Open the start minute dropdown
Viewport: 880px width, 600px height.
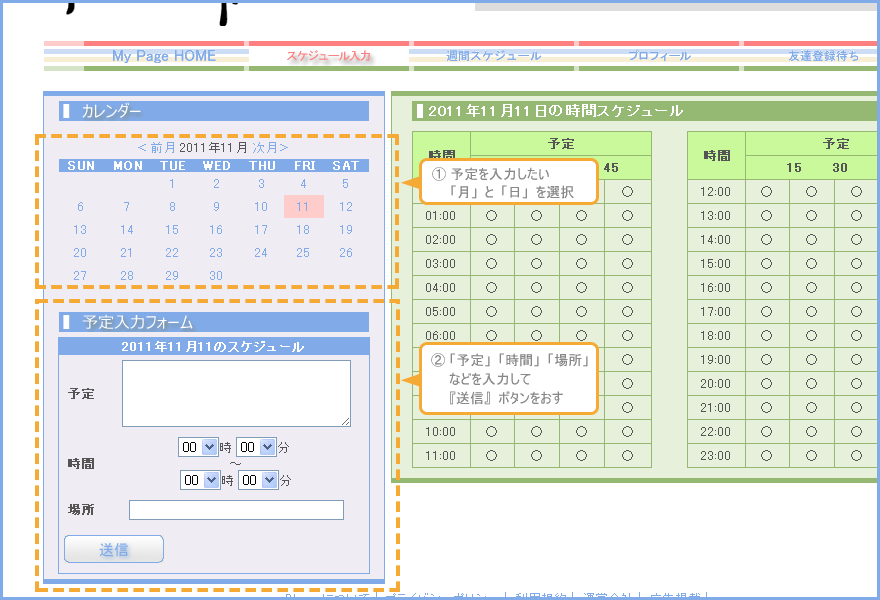256,448
